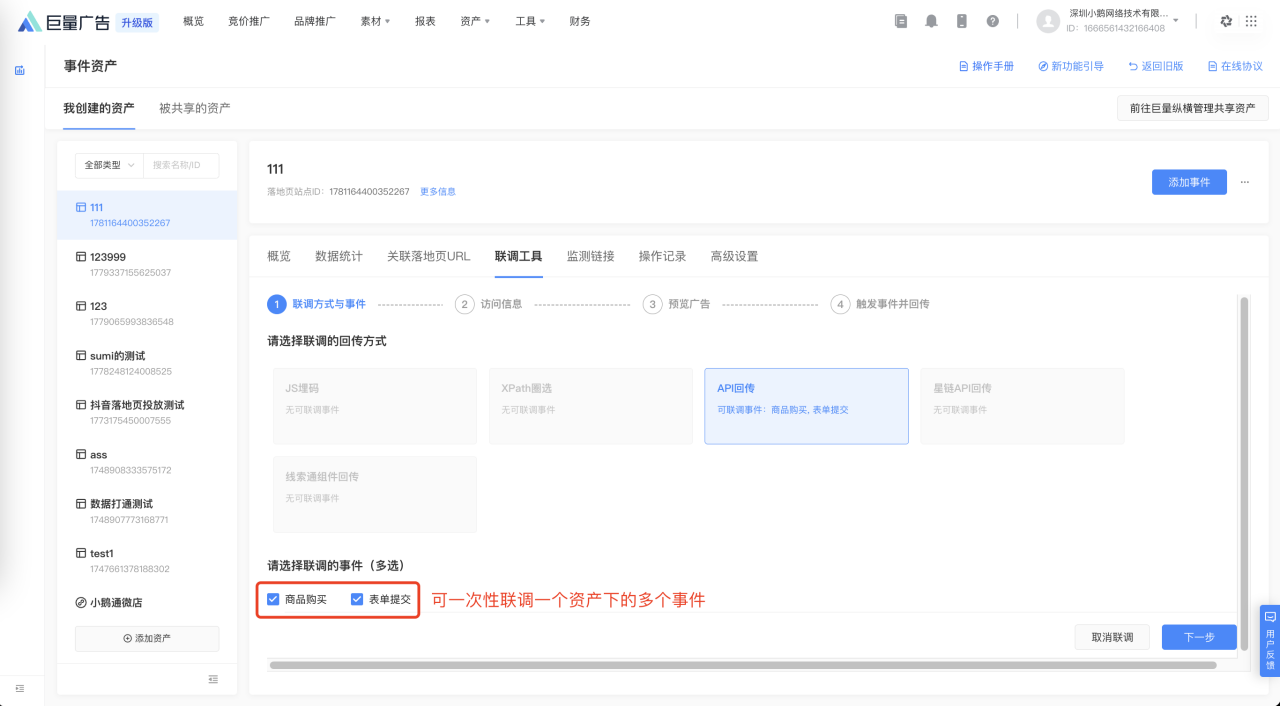Select the 联调工具 tab

coord(518,256)
